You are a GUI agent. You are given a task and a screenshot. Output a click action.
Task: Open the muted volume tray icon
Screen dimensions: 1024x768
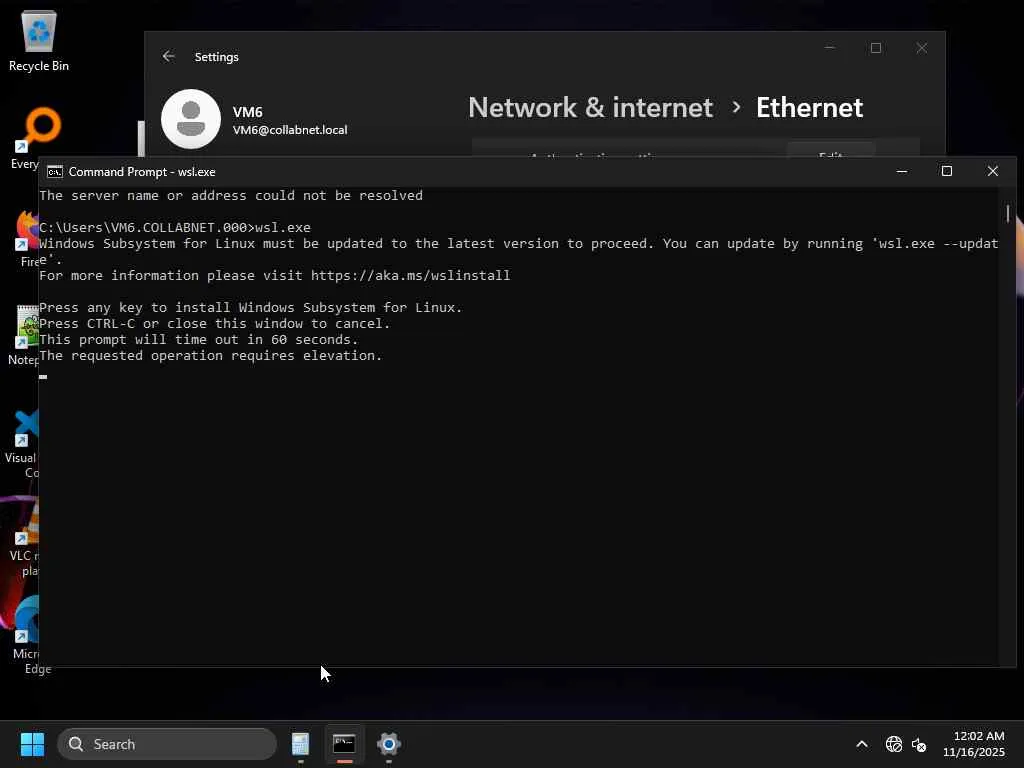coord(919,744)
